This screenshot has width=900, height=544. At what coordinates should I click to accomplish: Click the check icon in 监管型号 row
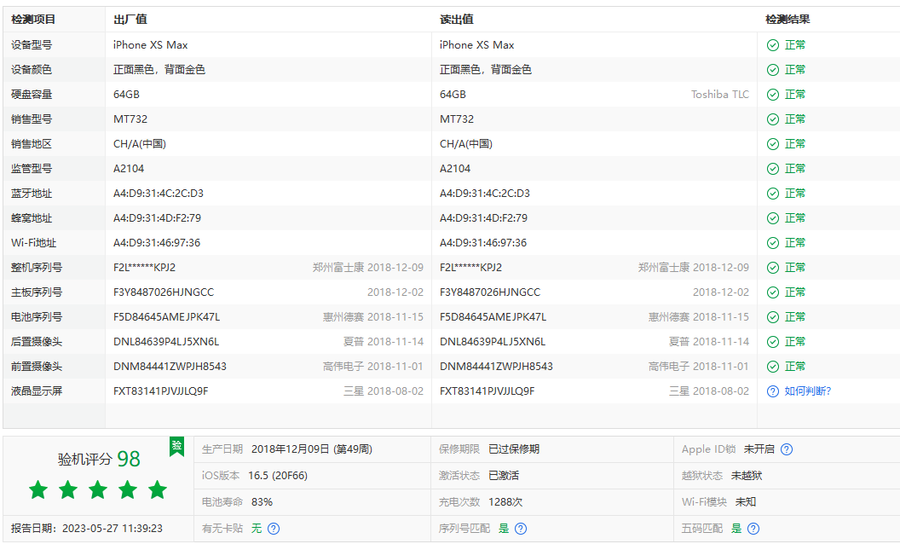tap(773, 169)
